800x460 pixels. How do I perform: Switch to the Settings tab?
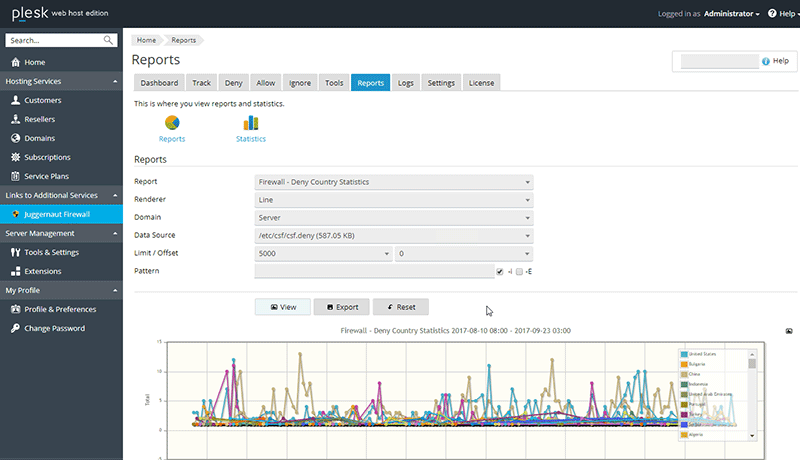441,83
